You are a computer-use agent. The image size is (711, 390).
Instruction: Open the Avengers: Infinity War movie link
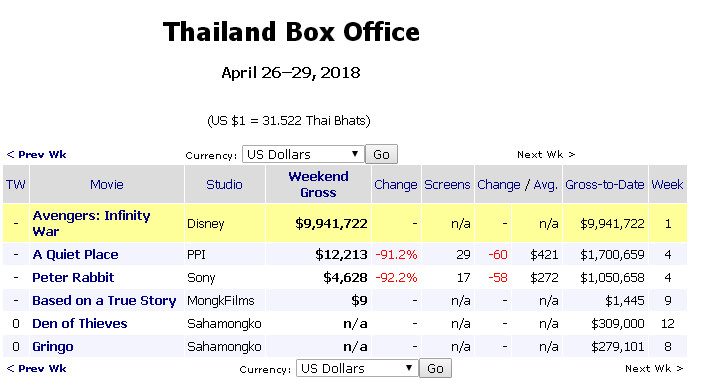coord(91,223)
